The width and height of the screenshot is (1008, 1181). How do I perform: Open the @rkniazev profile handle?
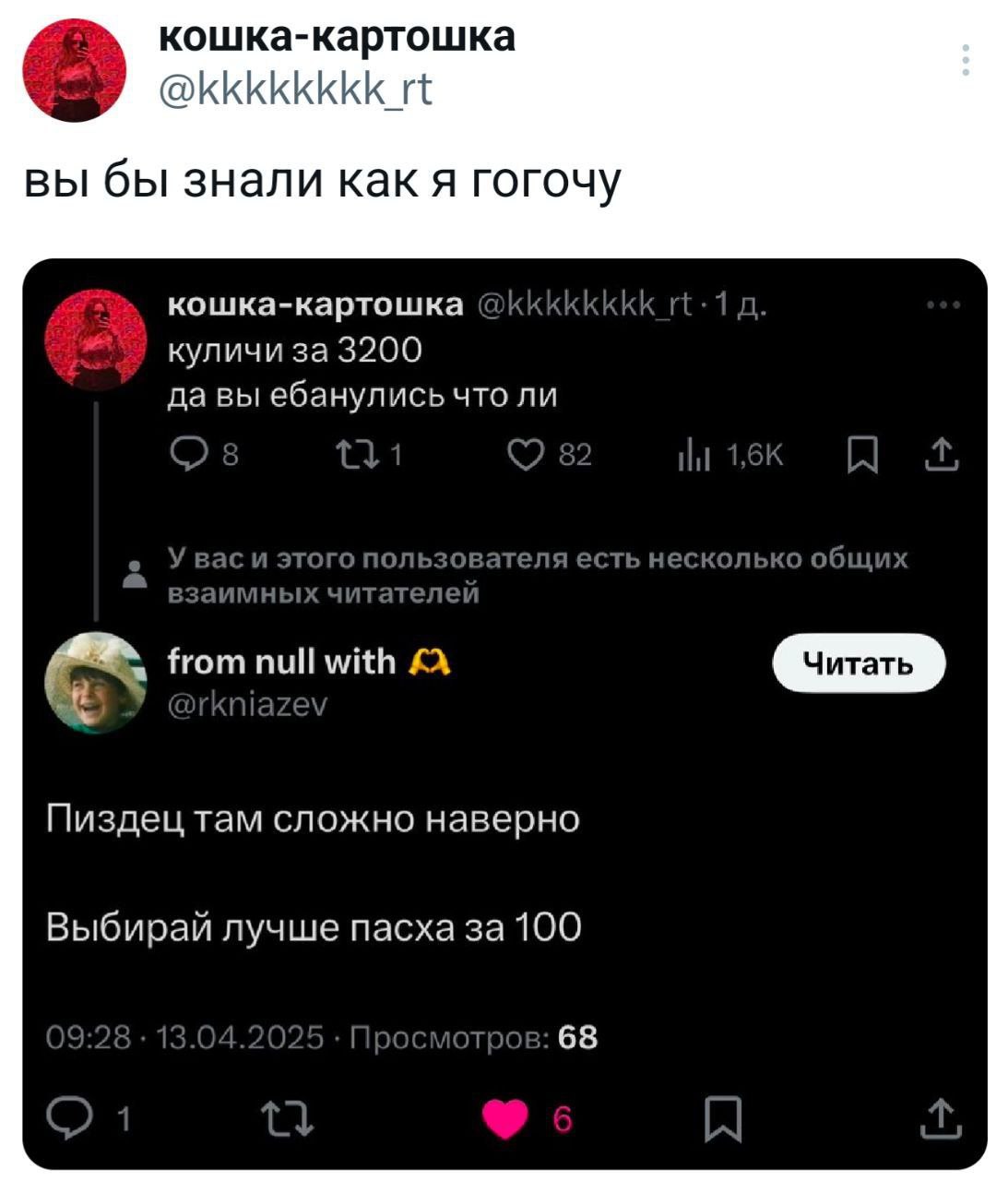246,705
